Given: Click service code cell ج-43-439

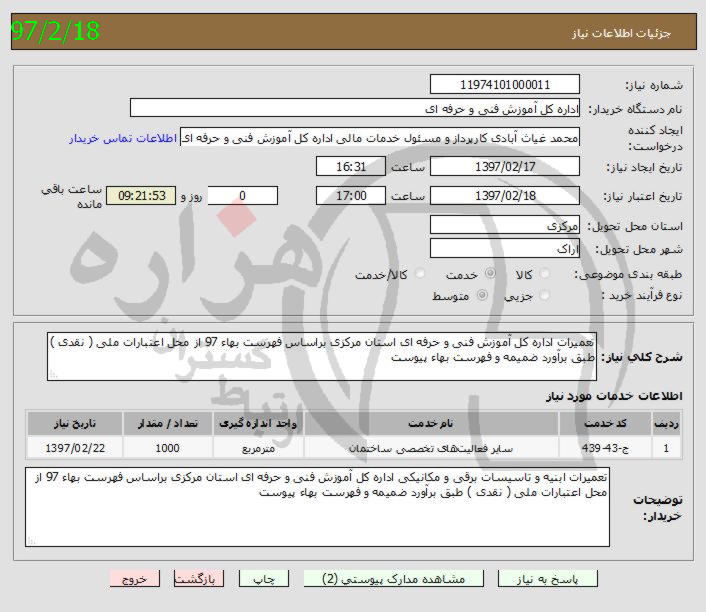Looking at the screenshot, I should point(605,448).
